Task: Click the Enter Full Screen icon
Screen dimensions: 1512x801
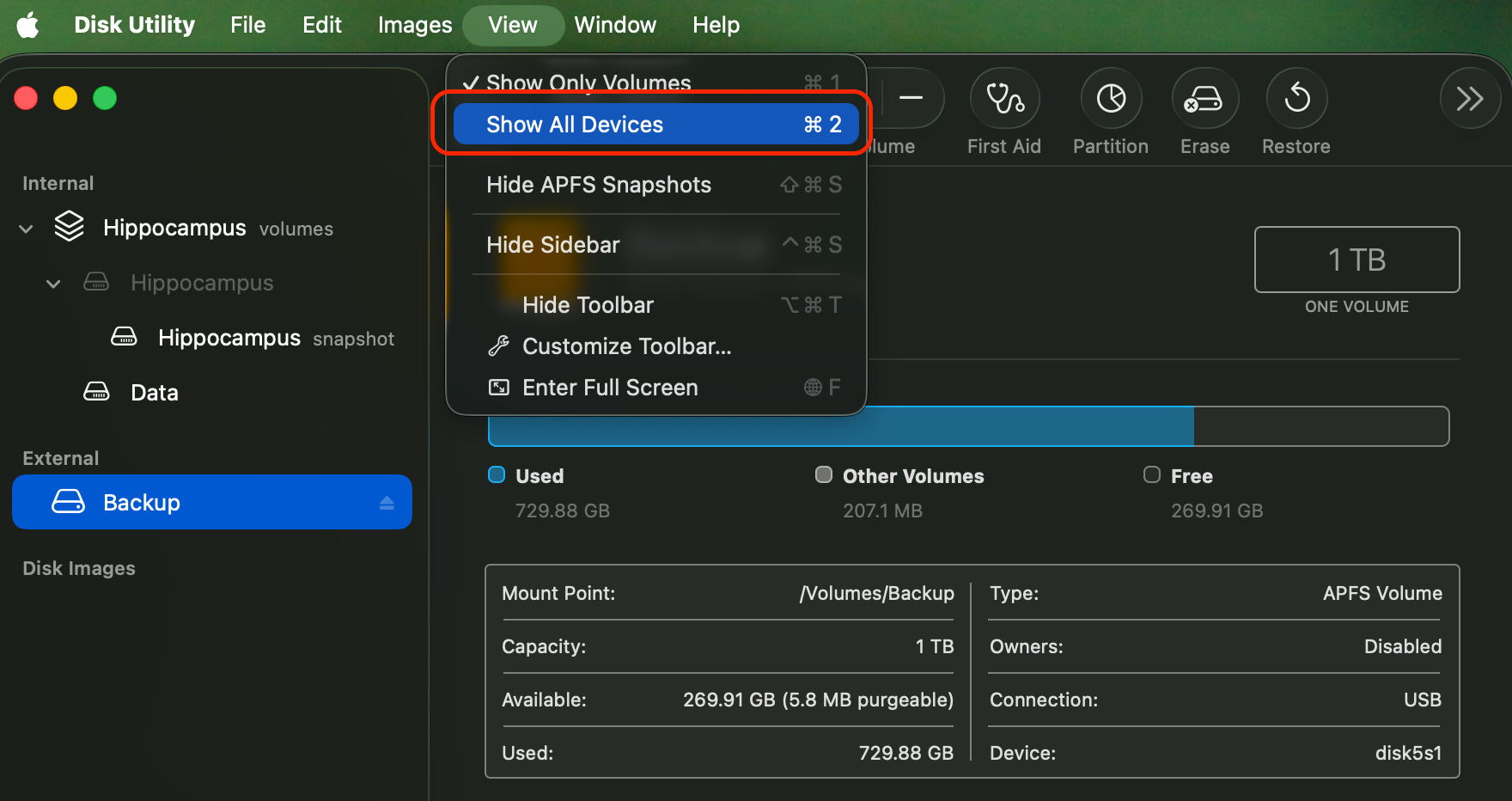Action: tap(499, 388)
